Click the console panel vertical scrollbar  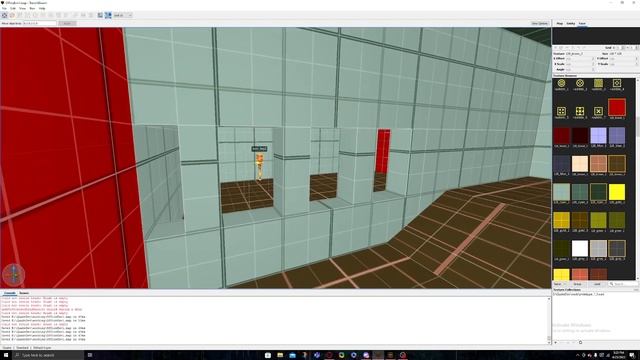(549, 320)
